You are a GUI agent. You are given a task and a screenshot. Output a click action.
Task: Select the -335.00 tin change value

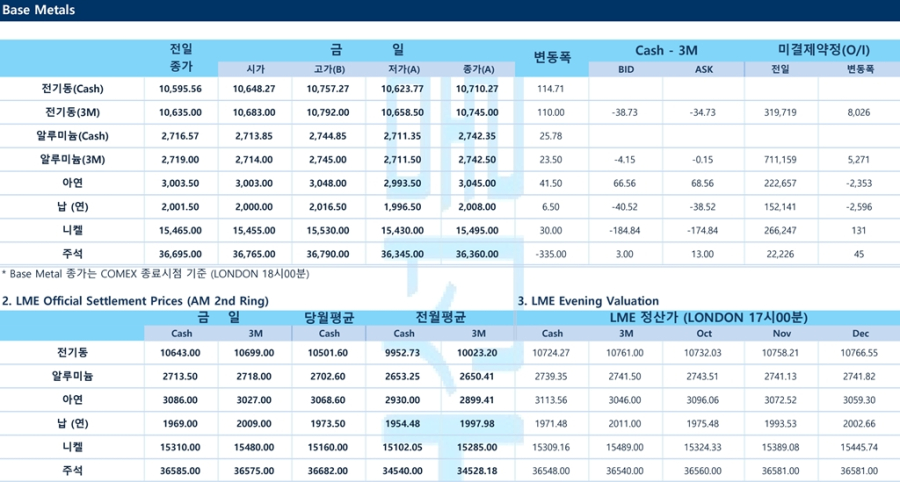[550, 254]
